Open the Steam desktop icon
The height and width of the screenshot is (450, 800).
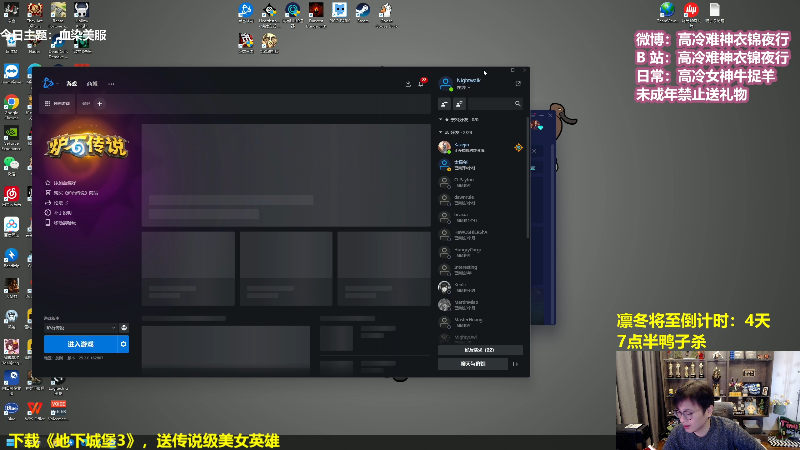[x=363, y=13]
